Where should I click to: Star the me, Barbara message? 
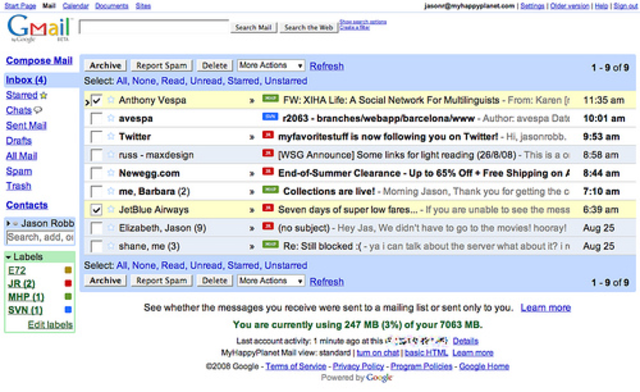(x=111, y=191)
